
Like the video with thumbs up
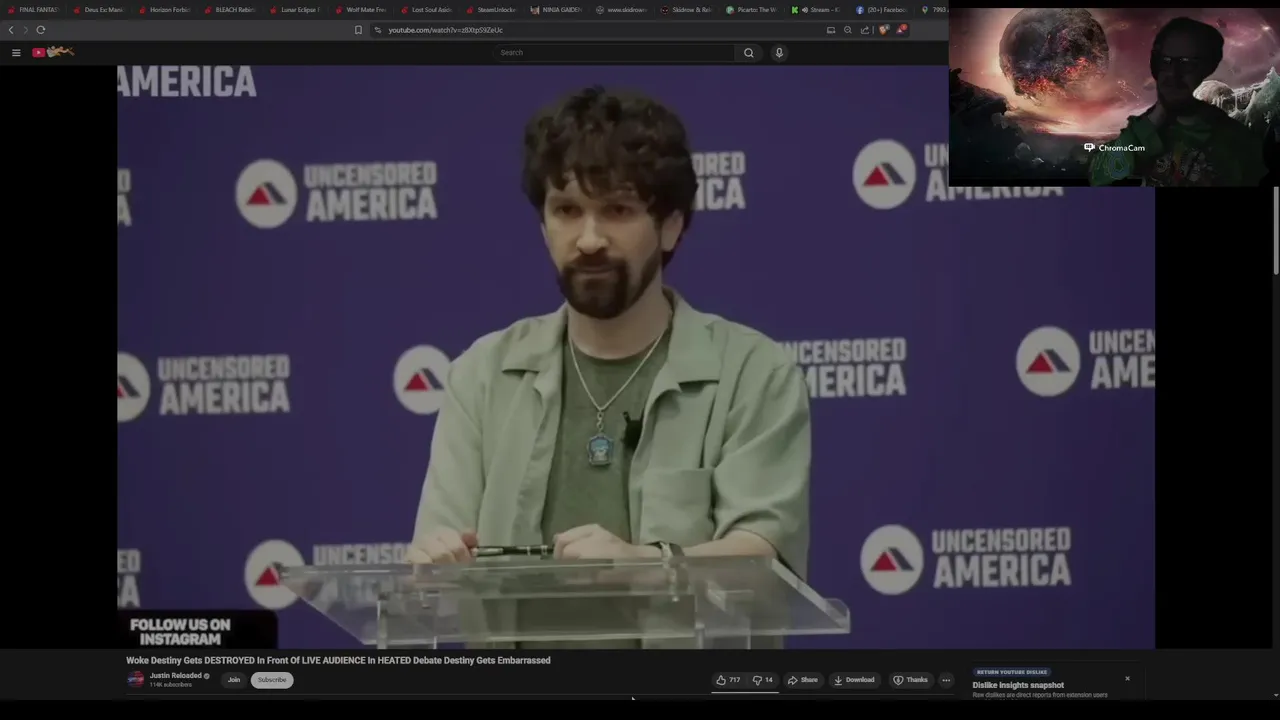pyautogui.click(x=728, y=680)
